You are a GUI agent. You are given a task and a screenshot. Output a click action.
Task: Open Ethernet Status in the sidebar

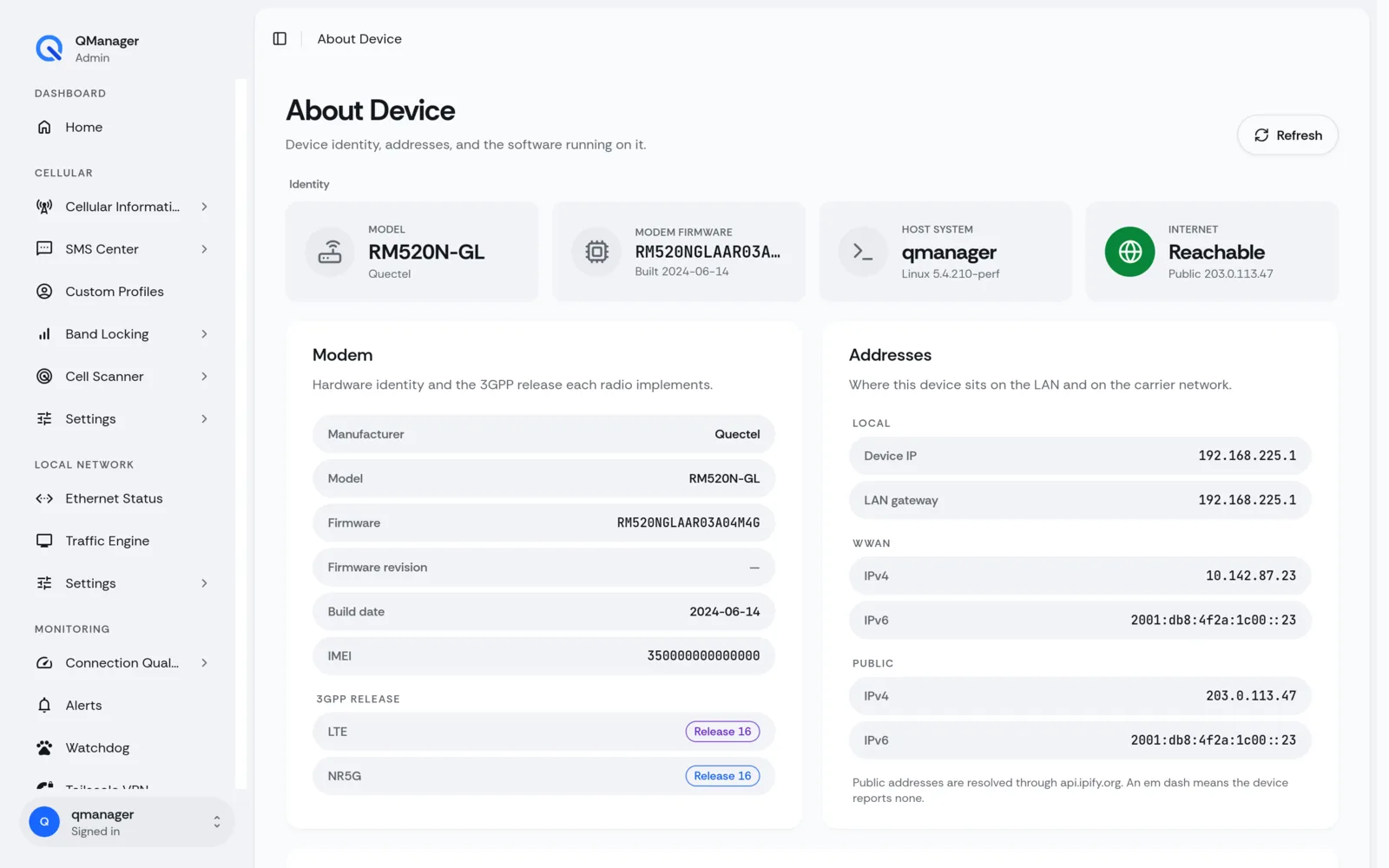[x=127, y=498]
